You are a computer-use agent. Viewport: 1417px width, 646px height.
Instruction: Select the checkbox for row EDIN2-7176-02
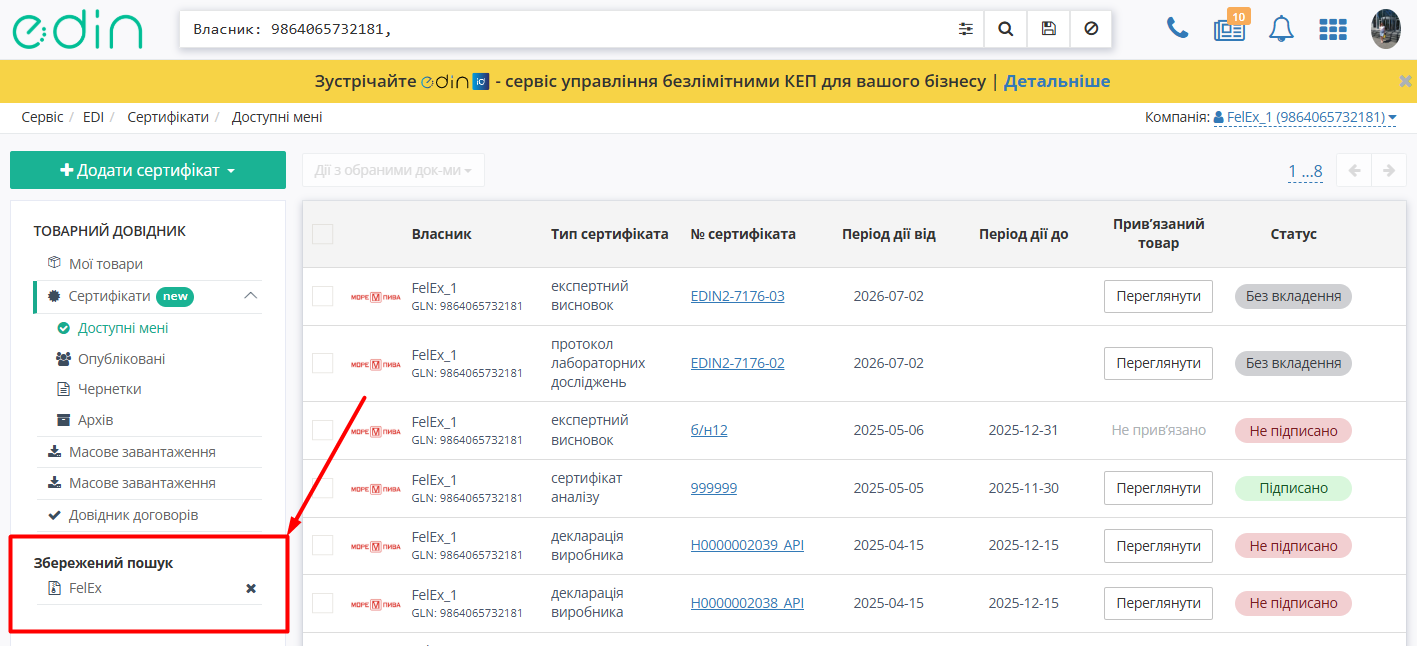click(x=322, y=363)
